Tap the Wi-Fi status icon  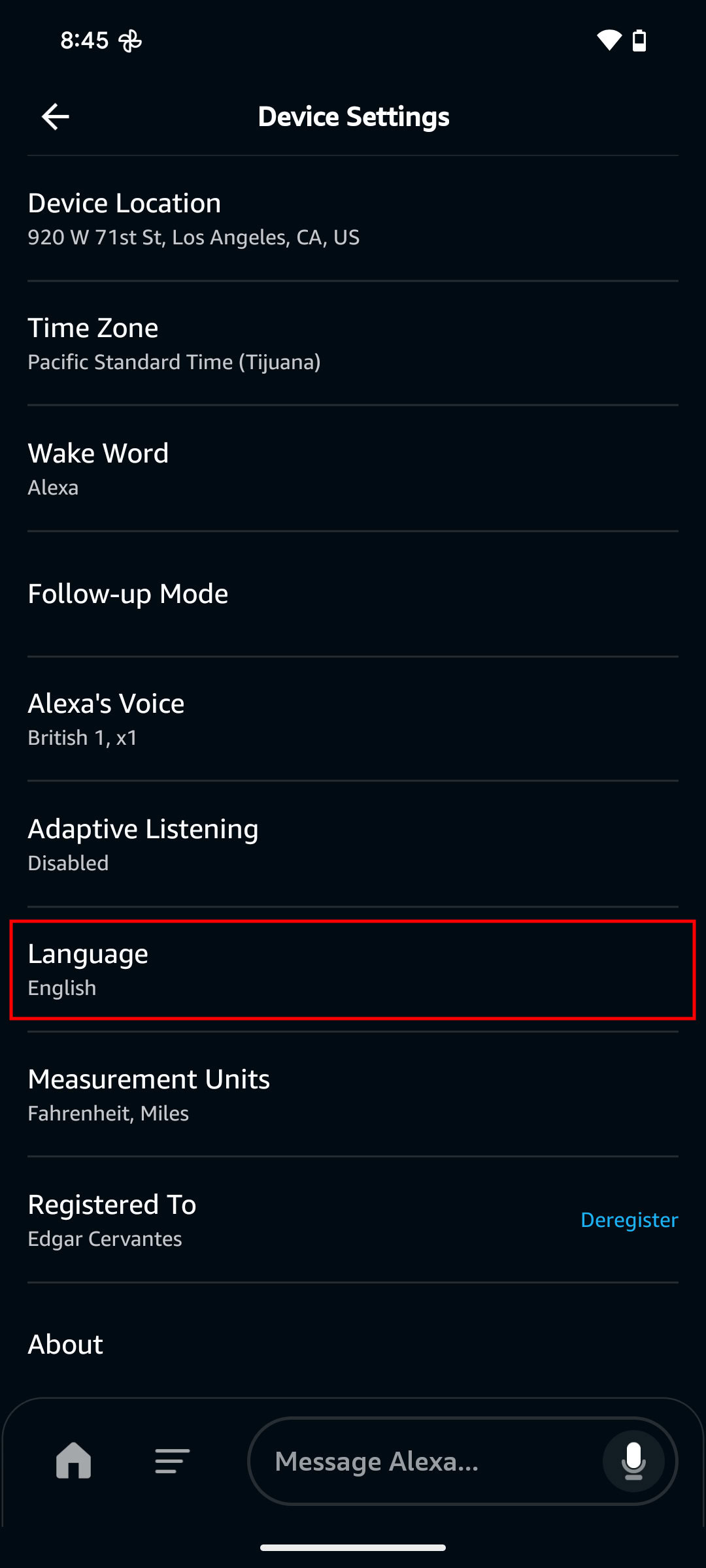click(x=609, y=41)
